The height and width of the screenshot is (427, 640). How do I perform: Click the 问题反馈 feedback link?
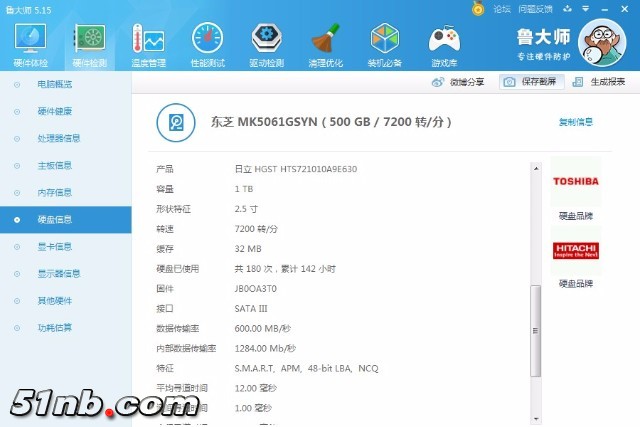click(535, 9)
